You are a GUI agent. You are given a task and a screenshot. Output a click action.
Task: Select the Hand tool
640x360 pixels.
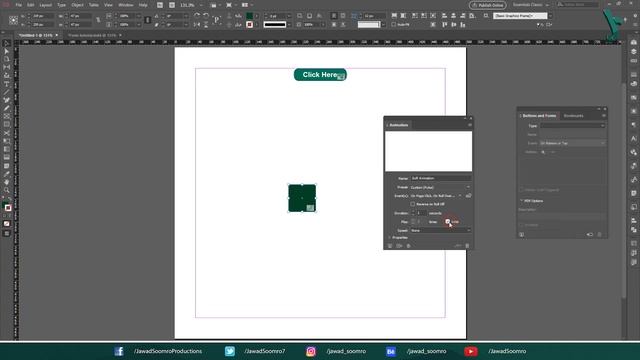tap(7, 182)
